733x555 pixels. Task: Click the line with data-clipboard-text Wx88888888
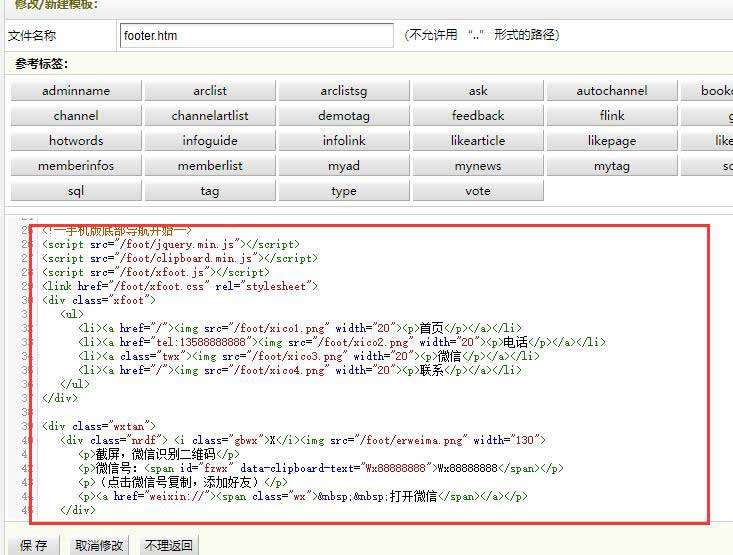click(321, 468)
